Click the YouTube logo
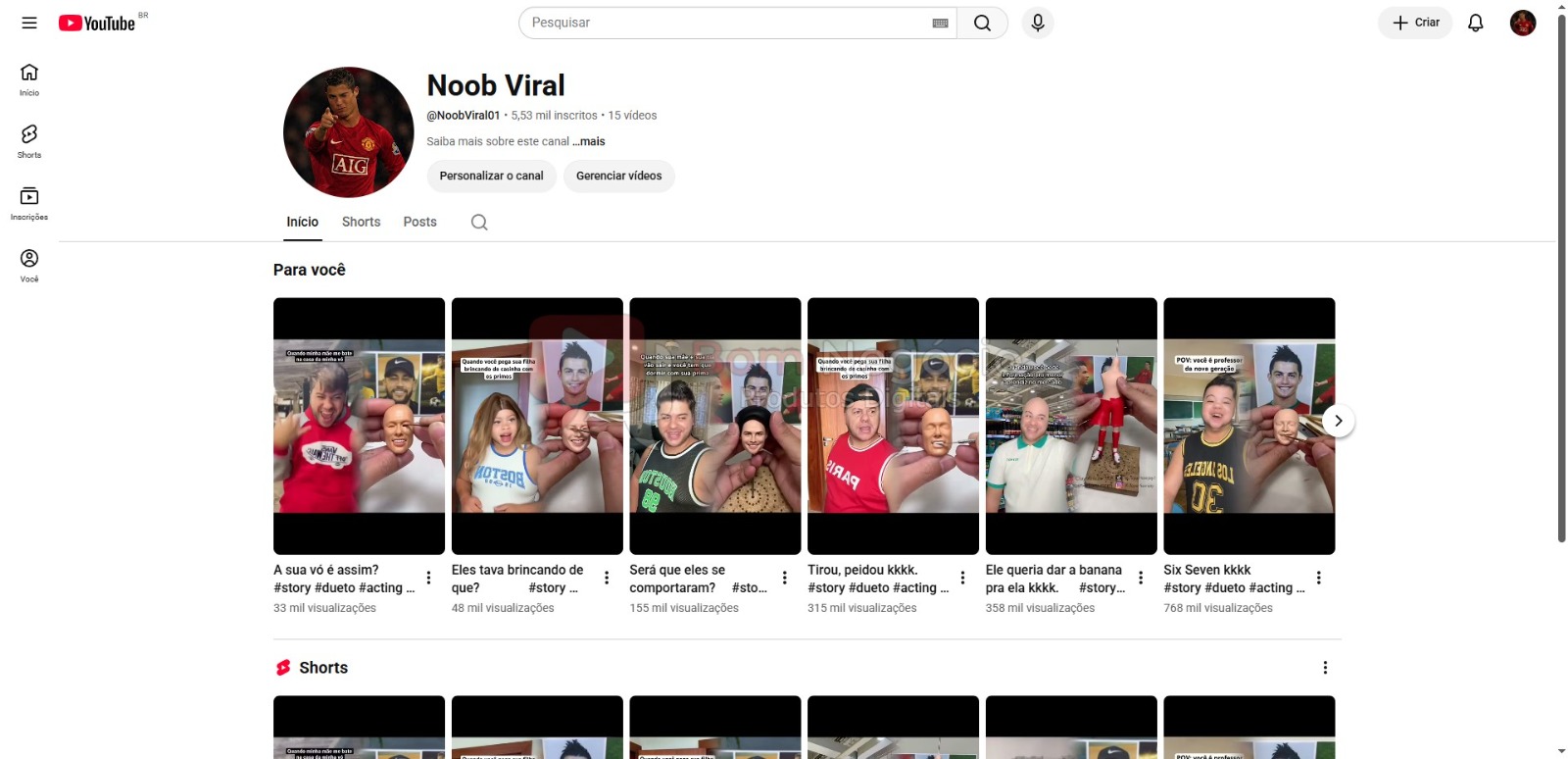1568x759 pixels. coord(96,23)
